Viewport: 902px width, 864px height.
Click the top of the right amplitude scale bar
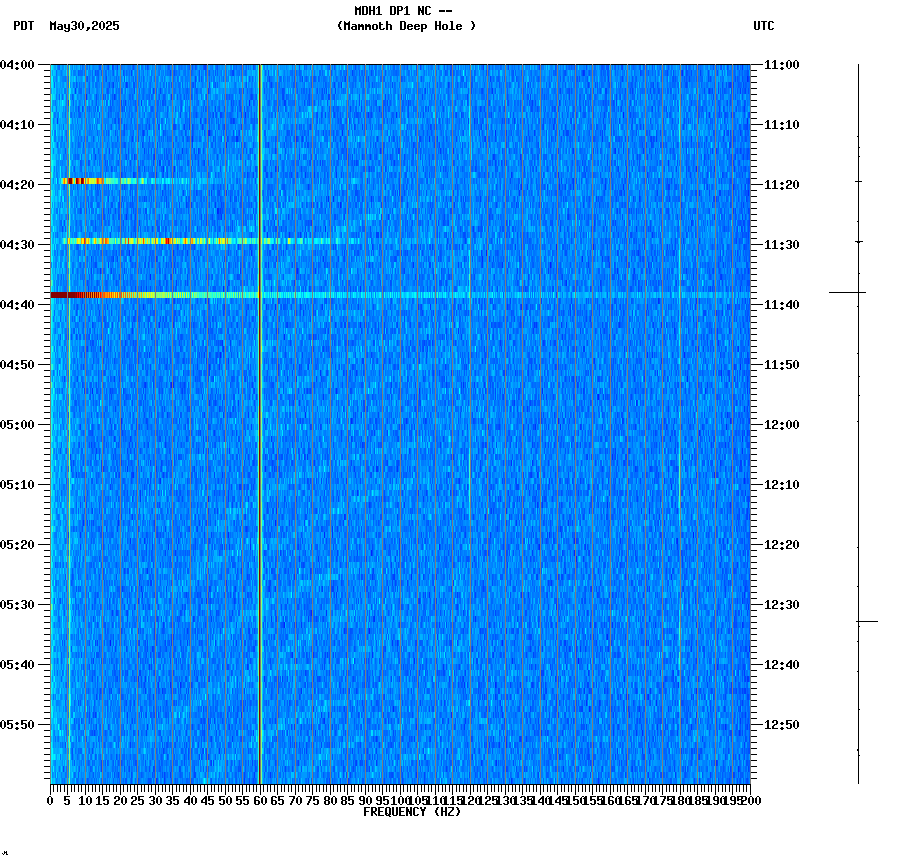[x=858, y=66]
